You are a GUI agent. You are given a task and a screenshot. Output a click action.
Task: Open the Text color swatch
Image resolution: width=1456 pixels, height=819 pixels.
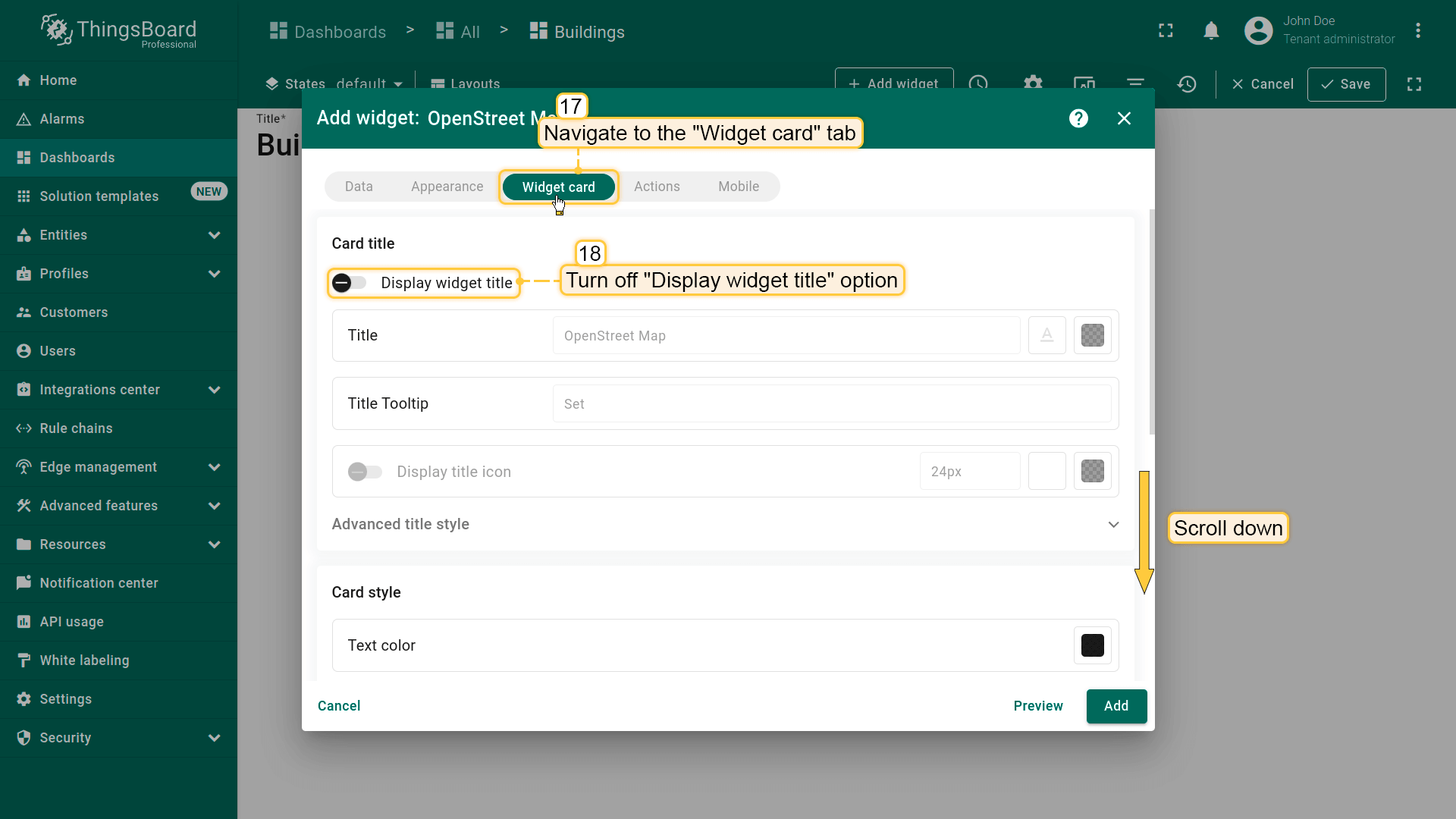click(1092, 645)
